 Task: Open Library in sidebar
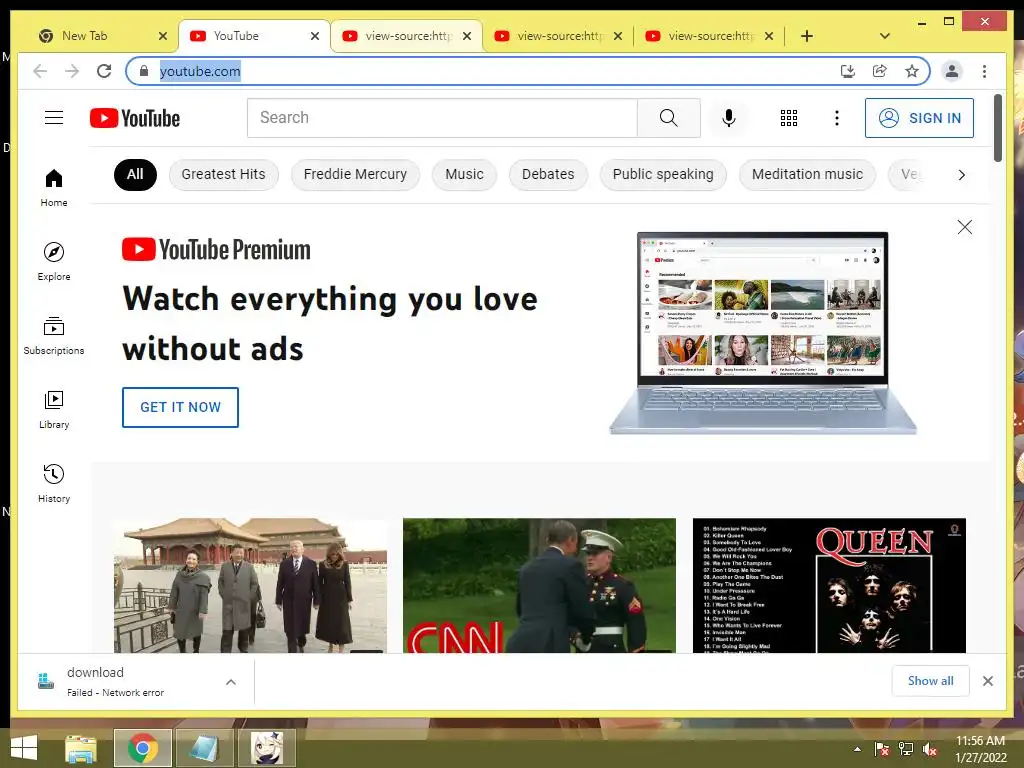tap(54, 409)
